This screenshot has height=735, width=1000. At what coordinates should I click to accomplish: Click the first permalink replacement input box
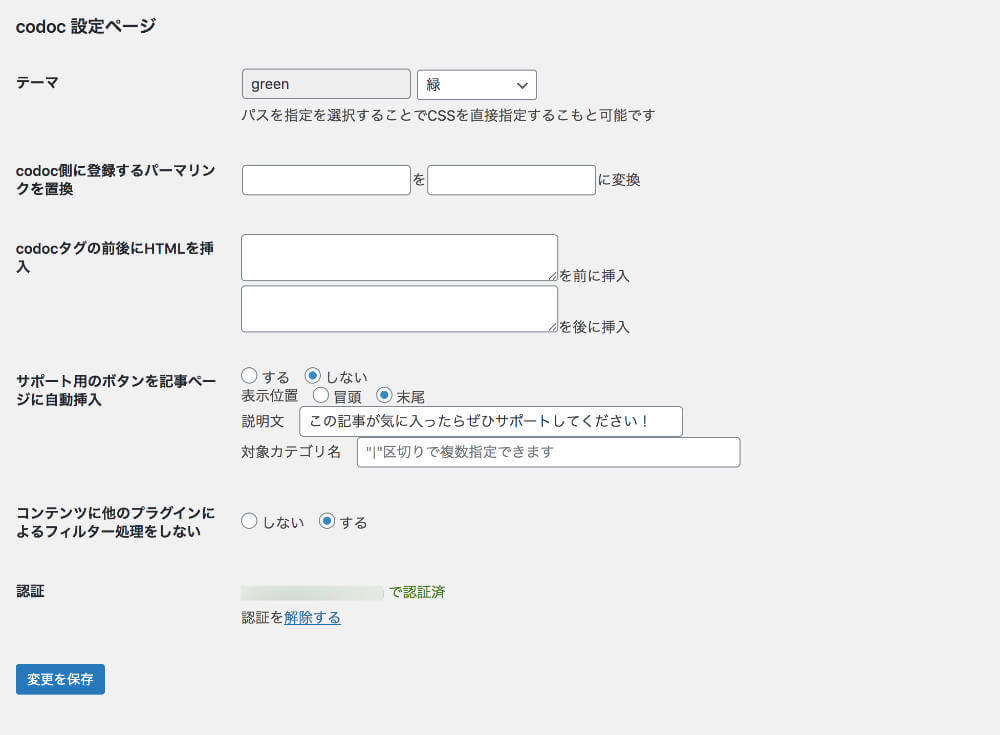coord(326,179)
